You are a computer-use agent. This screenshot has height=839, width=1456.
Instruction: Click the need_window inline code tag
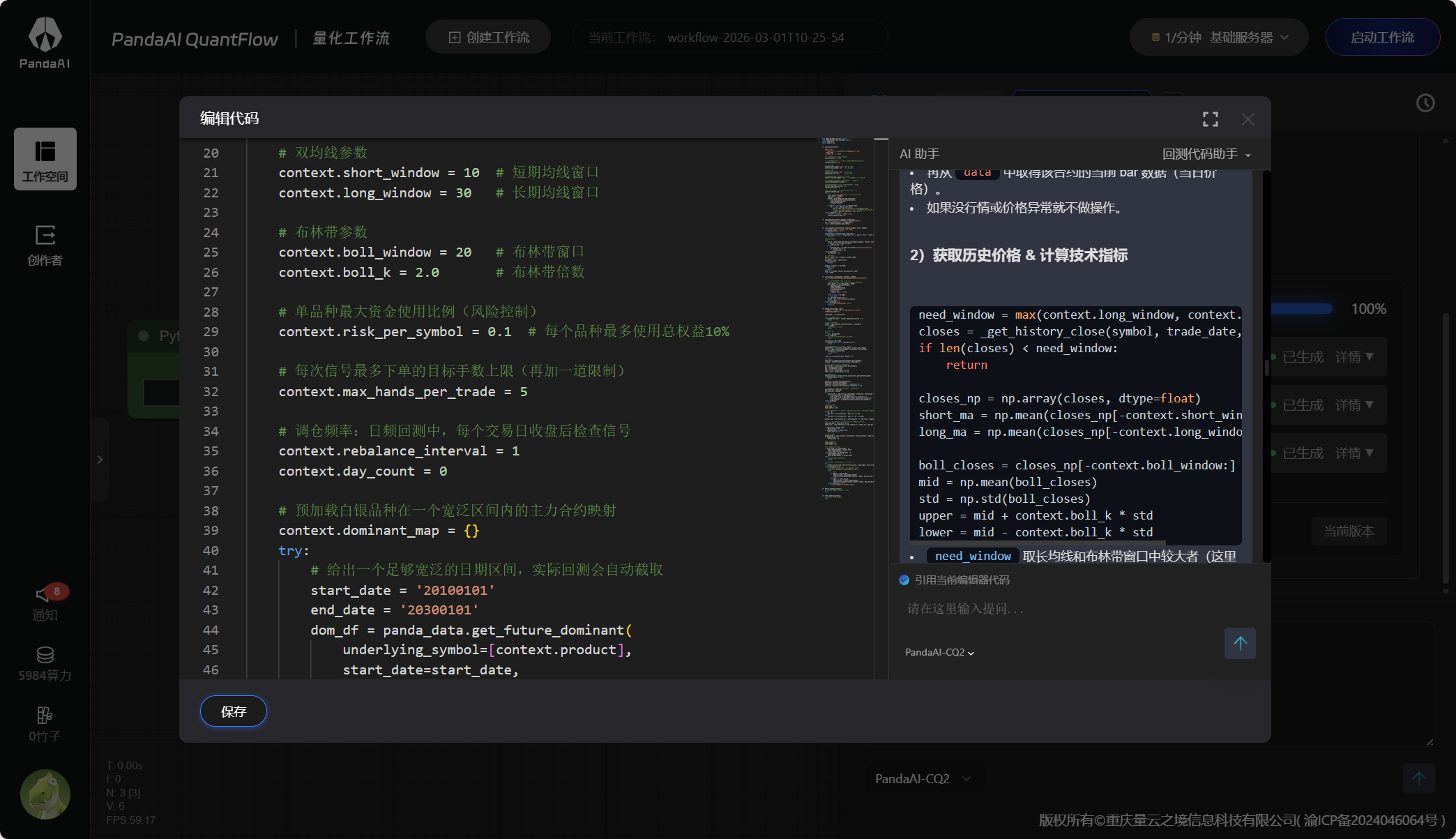click(x=973, y=556)
